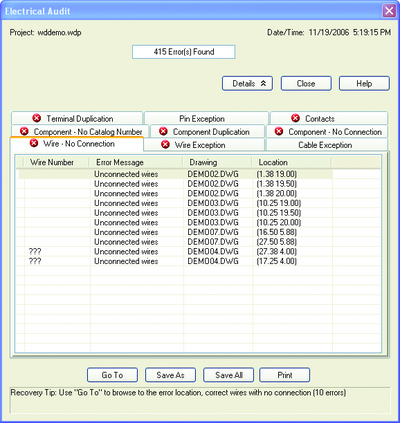Collapse the dialog with the Details button
Image resolution: width=400 pixels, height=423 pixels.
tap(247, 84)
